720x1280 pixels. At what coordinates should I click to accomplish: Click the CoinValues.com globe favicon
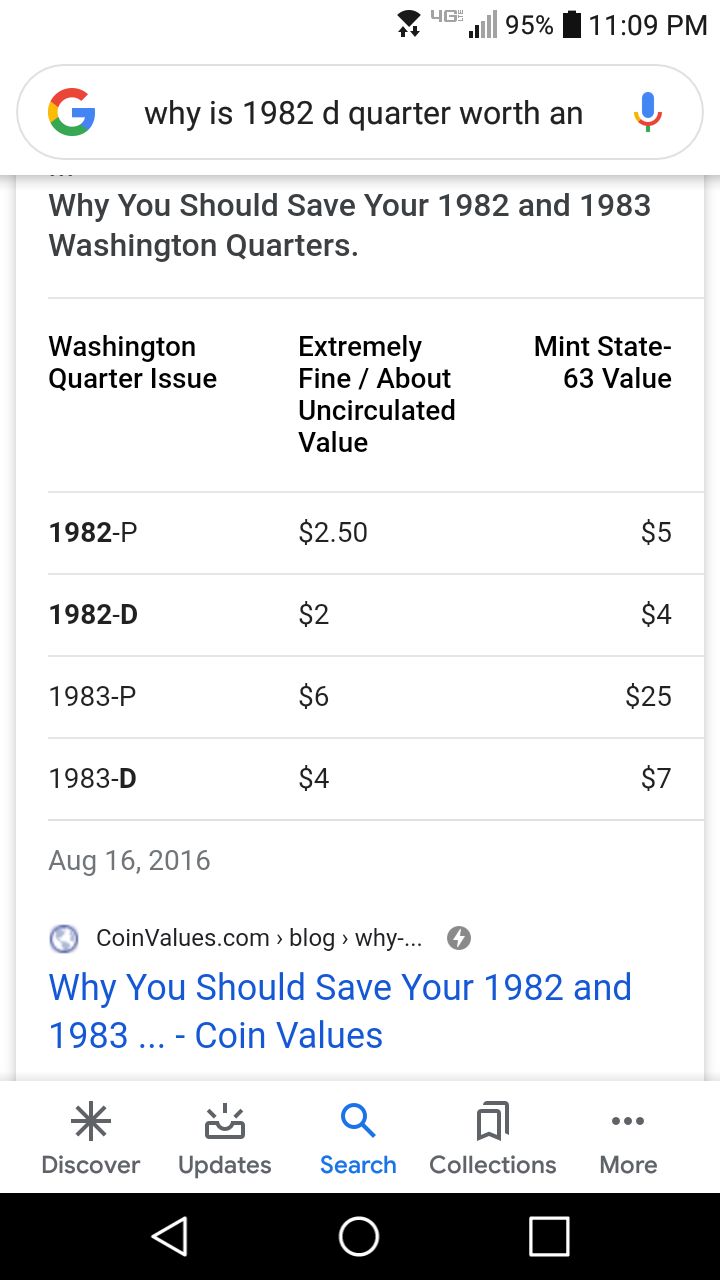[x=64, y=938]
